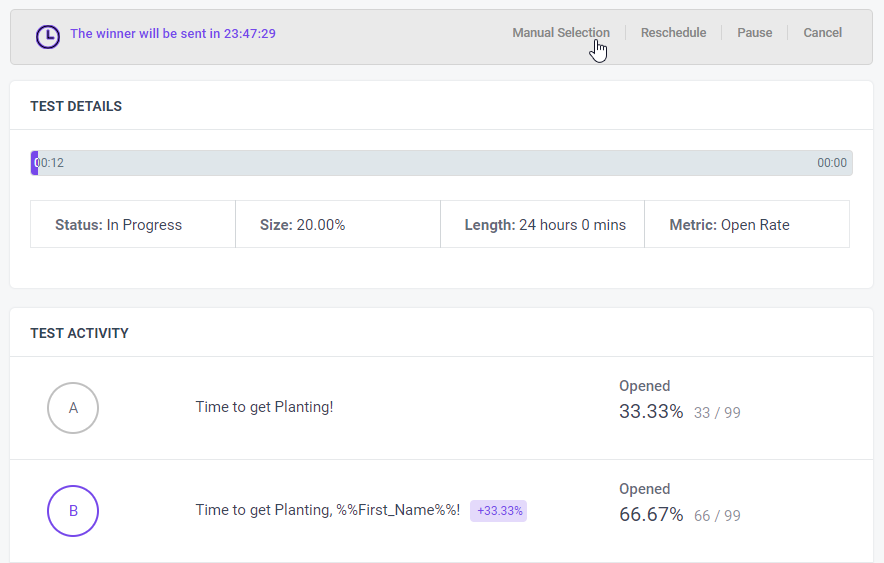Click the purple progress bar handle
The height and width of the screenshot is (563, 884).
click(34, 163)
